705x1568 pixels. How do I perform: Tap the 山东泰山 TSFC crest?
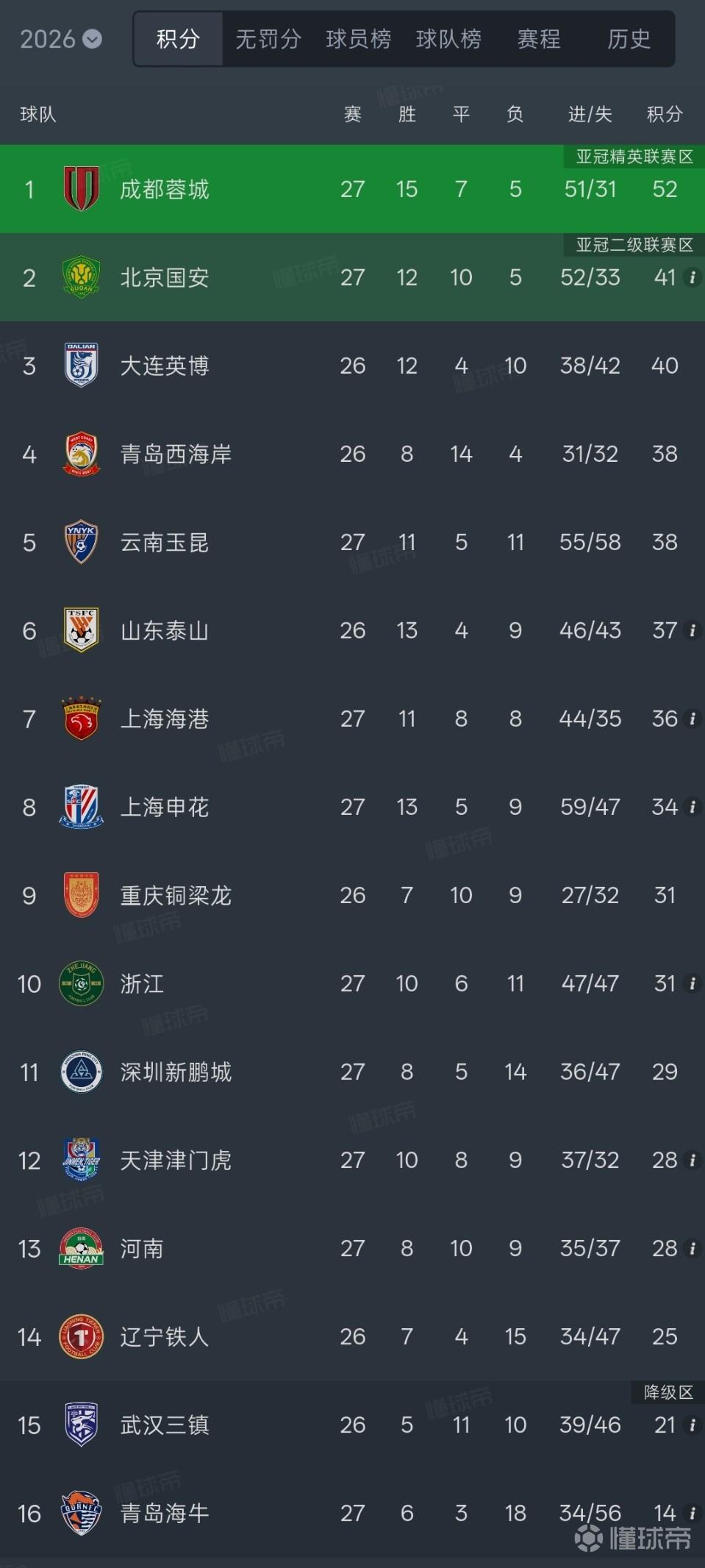pos(82,630)
